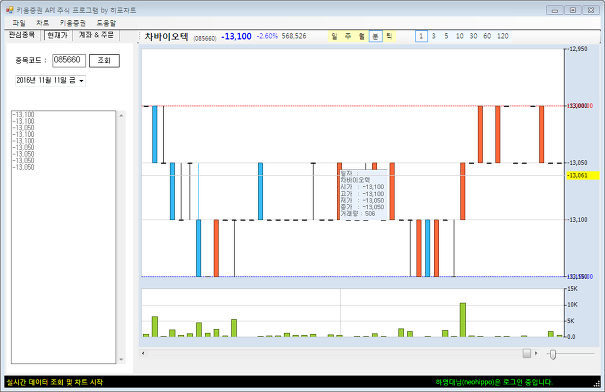Screen dimensions: 605x392
Task: Click the -12,950 price axis label
Action: pos(578,49)
